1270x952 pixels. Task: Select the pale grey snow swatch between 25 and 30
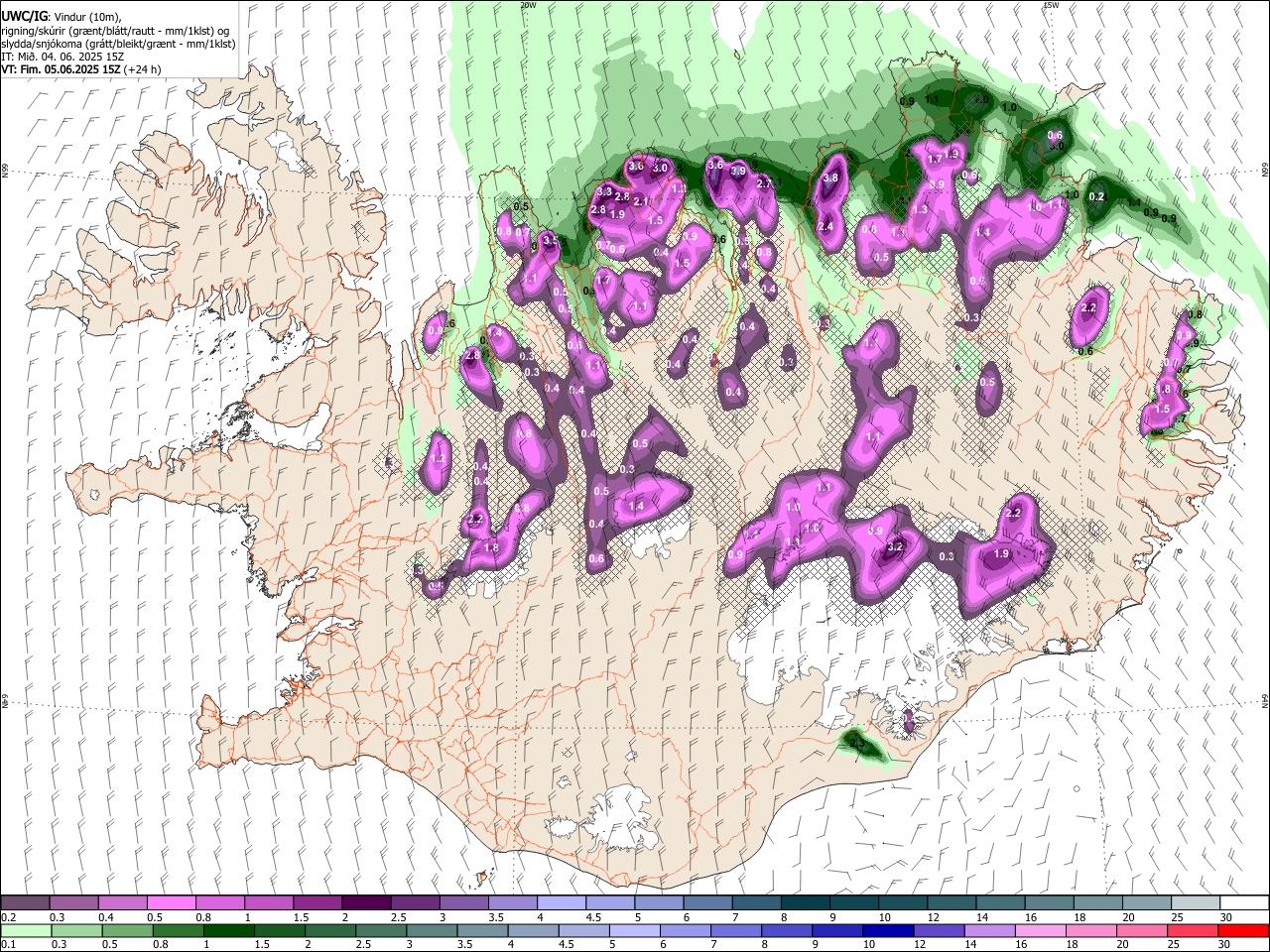click(x=1196, y=902)
